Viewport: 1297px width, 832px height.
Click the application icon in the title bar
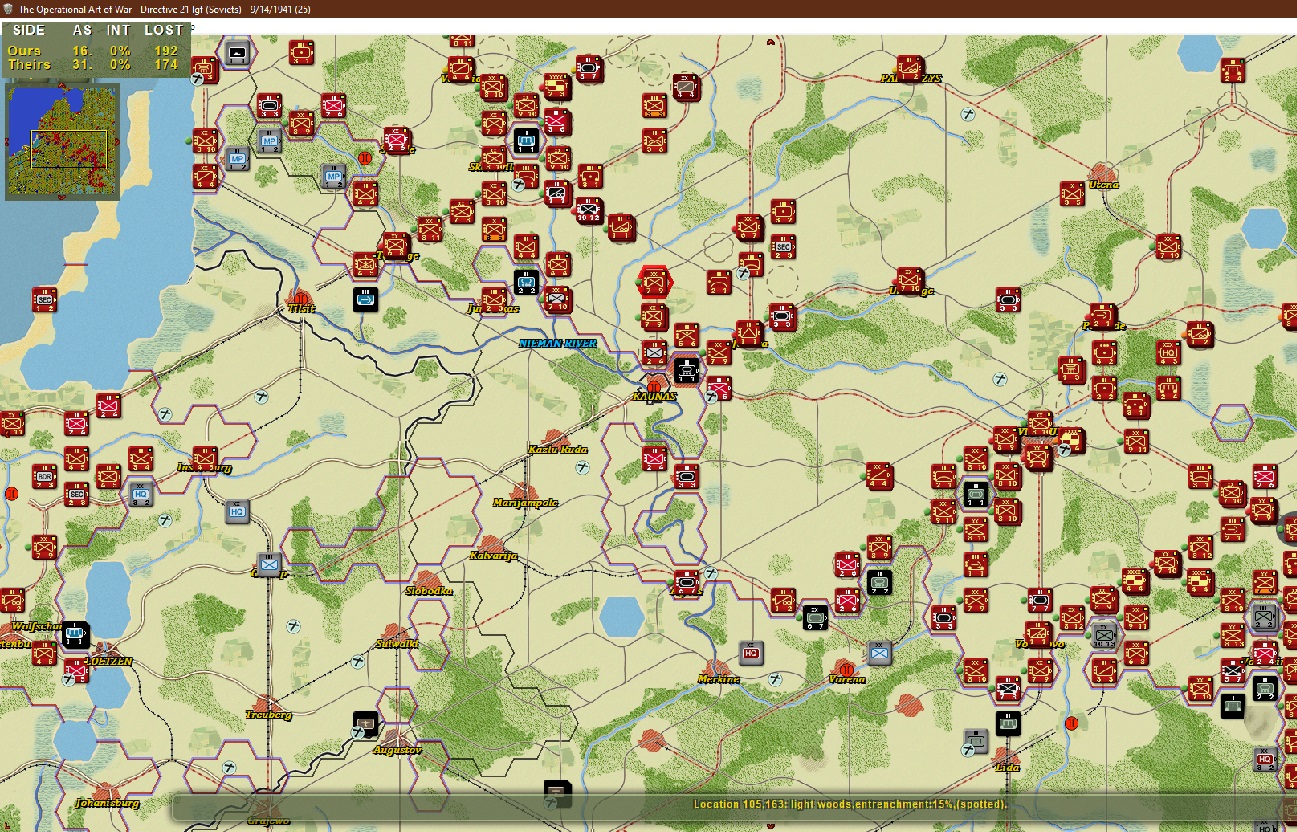tap(10, 8)
